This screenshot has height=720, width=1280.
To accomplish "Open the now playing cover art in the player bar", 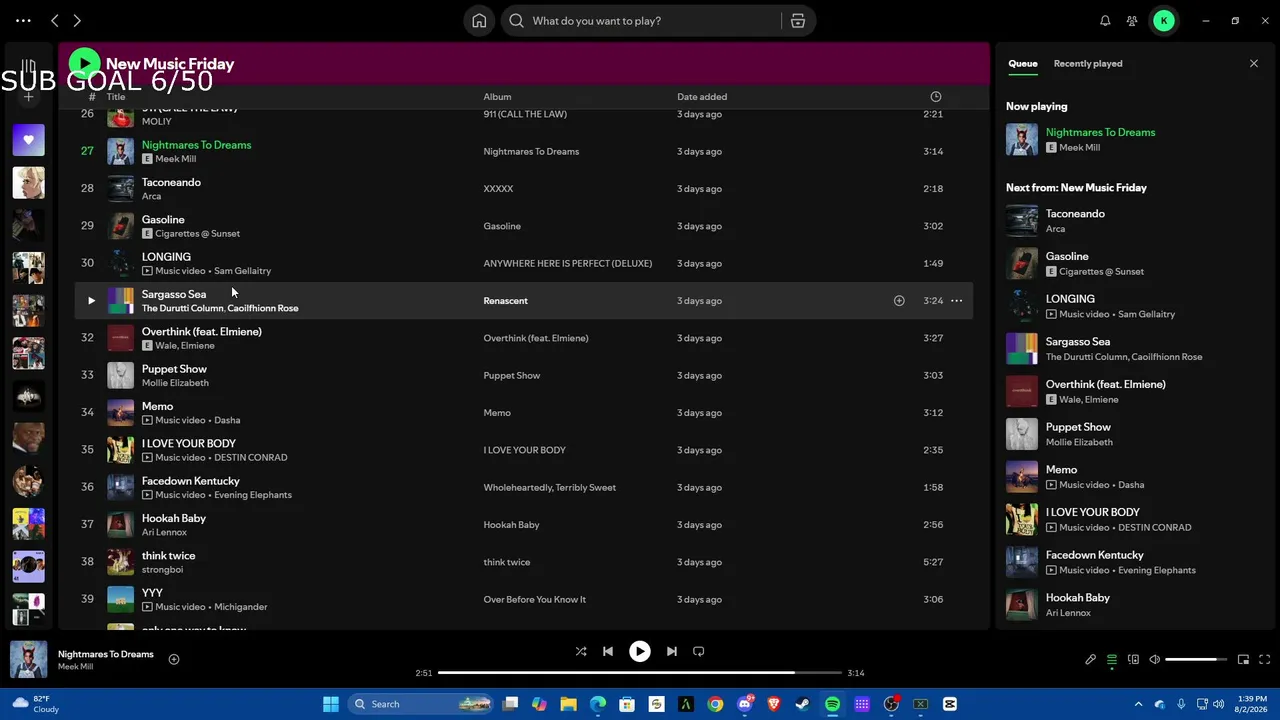I will coord(28,660).
